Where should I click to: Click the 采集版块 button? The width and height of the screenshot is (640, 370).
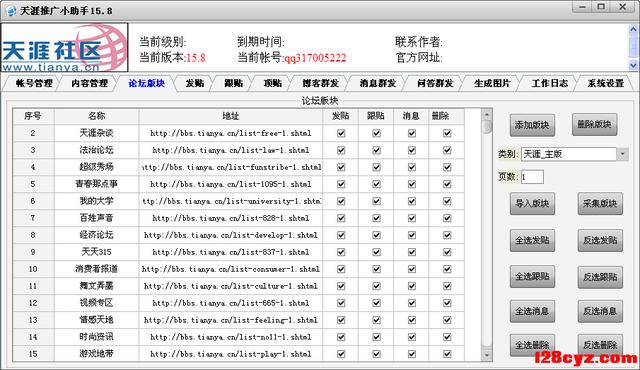tap(600, 203)
